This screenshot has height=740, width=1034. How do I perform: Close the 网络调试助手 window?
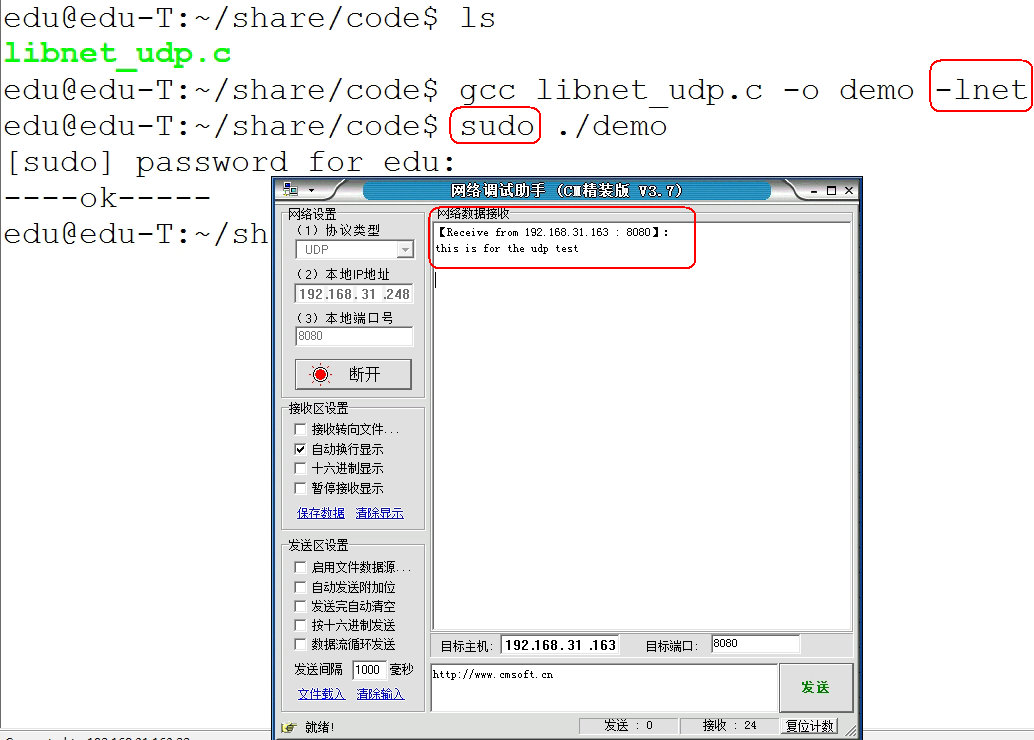point(849,191)
